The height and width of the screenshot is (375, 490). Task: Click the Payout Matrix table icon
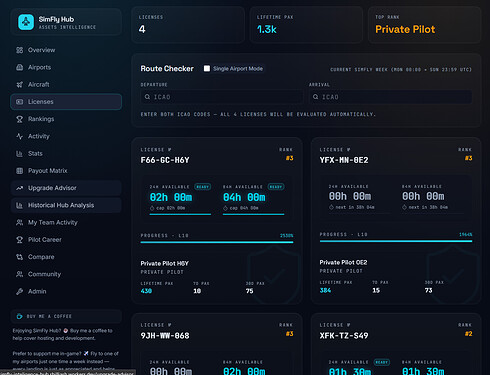click(x=20, y=171)
